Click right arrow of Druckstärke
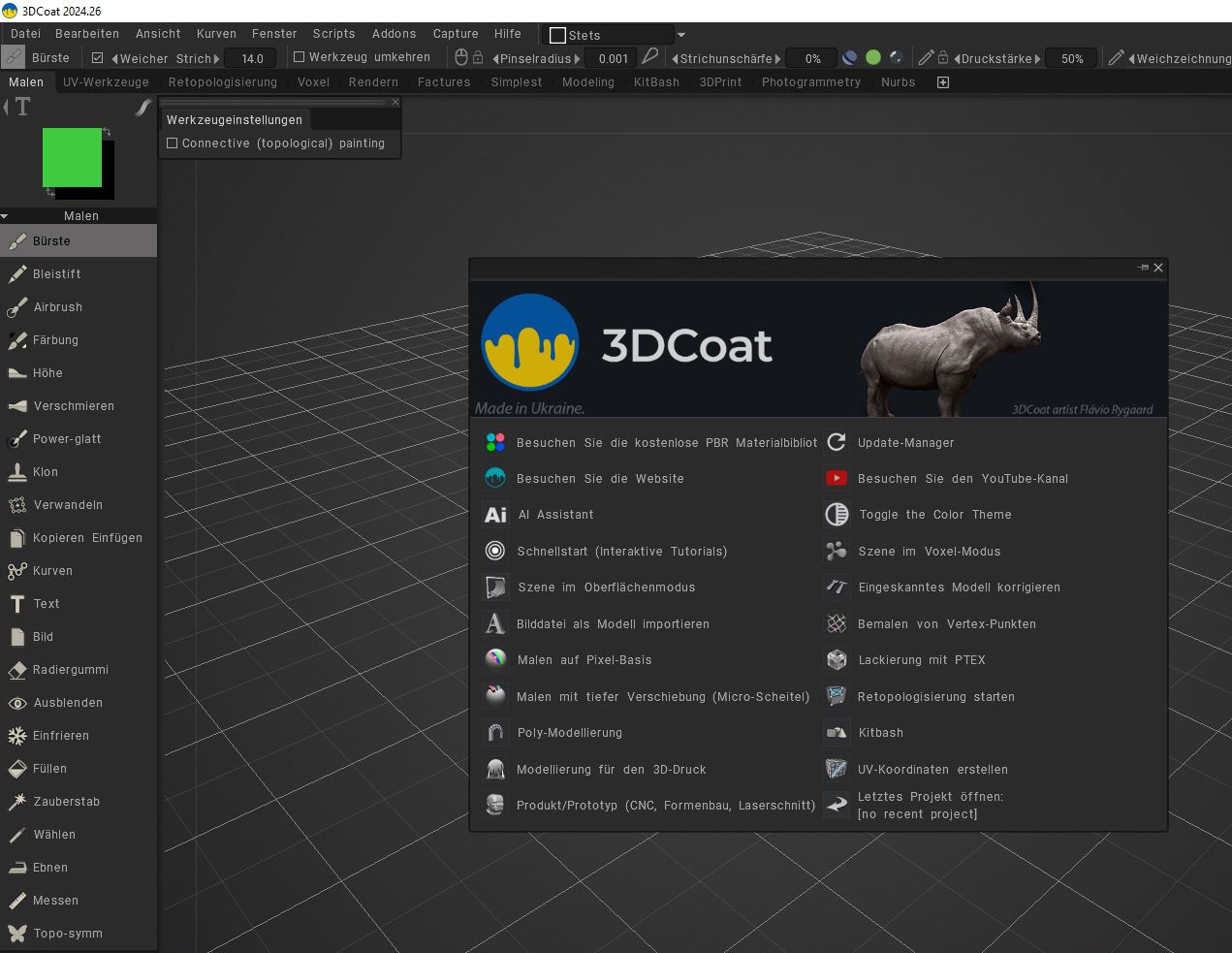Image resolution: width=1232 pixels, height=953 pixels. click(x=1038, y=59)
